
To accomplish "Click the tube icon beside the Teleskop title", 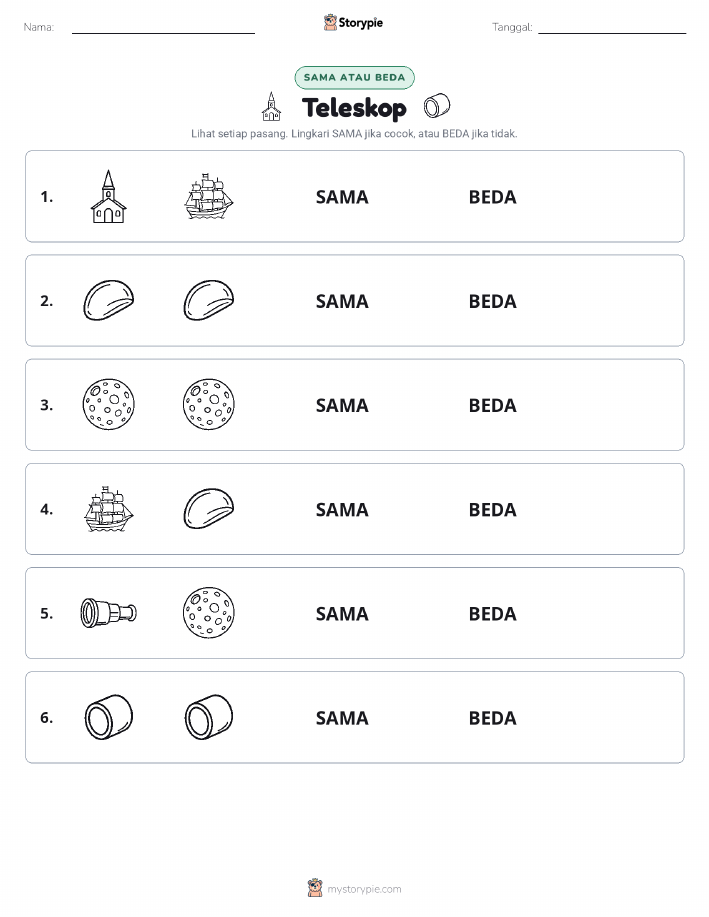I will point(437,106).
